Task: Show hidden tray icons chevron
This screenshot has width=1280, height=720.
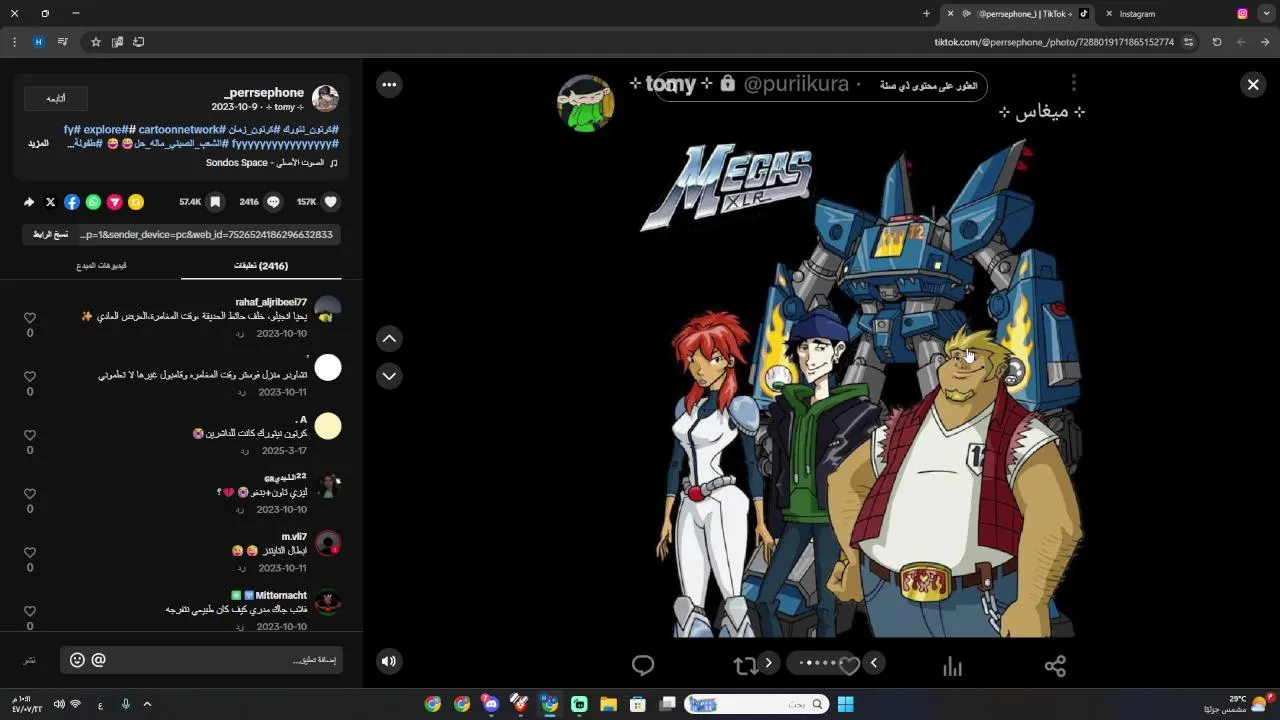Action: click(147, 704)
